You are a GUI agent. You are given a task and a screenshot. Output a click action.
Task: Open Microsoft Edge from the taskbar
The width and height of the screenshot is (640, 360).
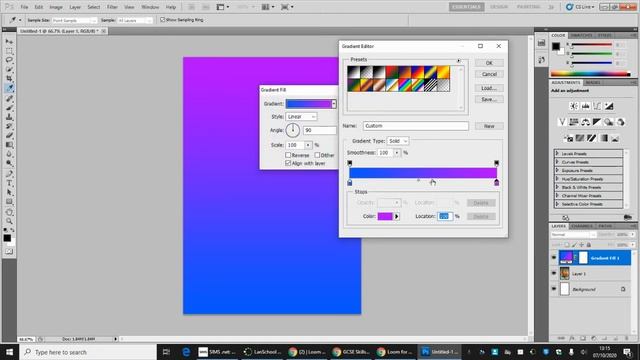(186, 351)
